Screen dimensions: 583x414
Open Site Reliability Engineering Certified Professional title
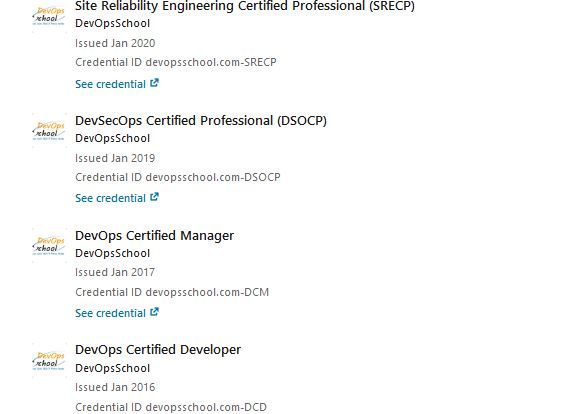(245, 6)
